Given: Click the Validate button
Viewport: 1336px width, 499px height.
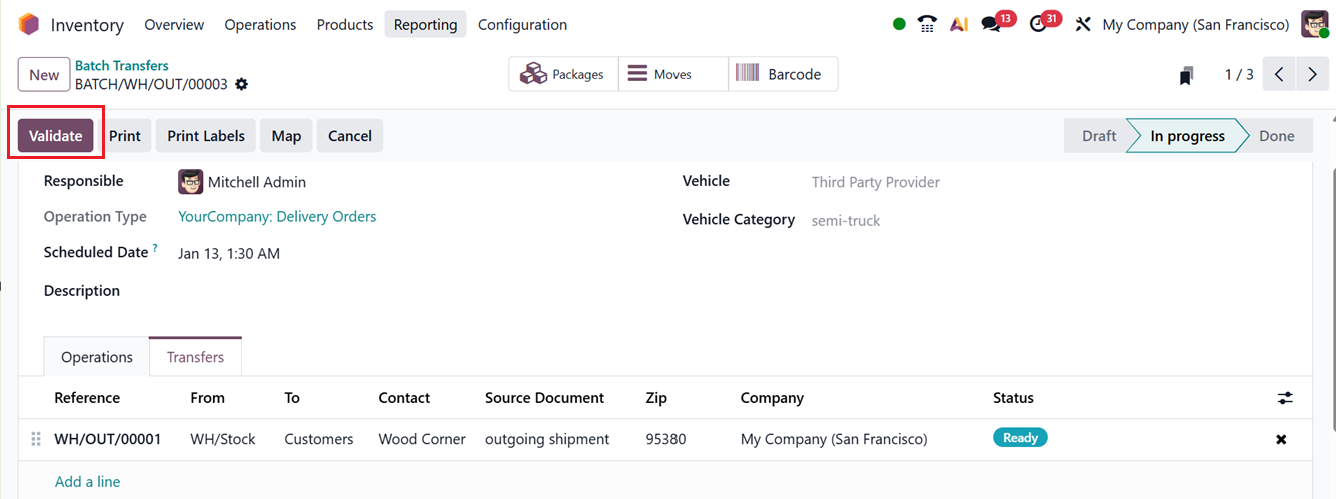Looking at the screenshot, I should click(x=56, y=136).
